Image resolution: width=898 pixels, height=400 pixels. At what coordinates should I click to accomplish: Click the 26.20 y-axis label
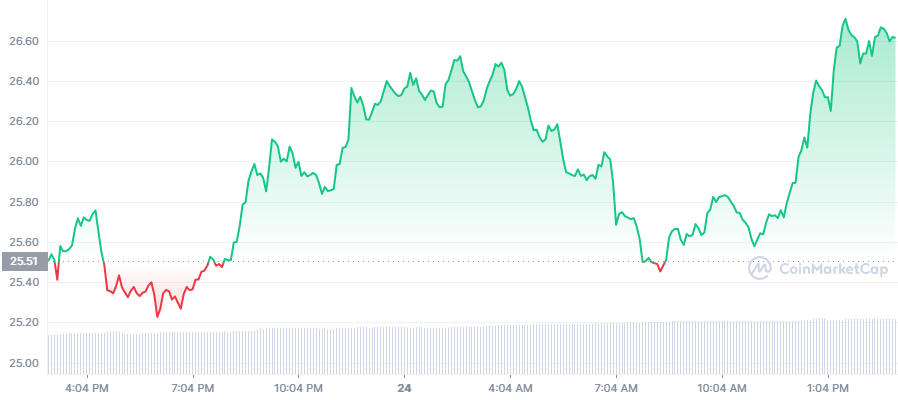pyautogui.click(x=22, y=121)
